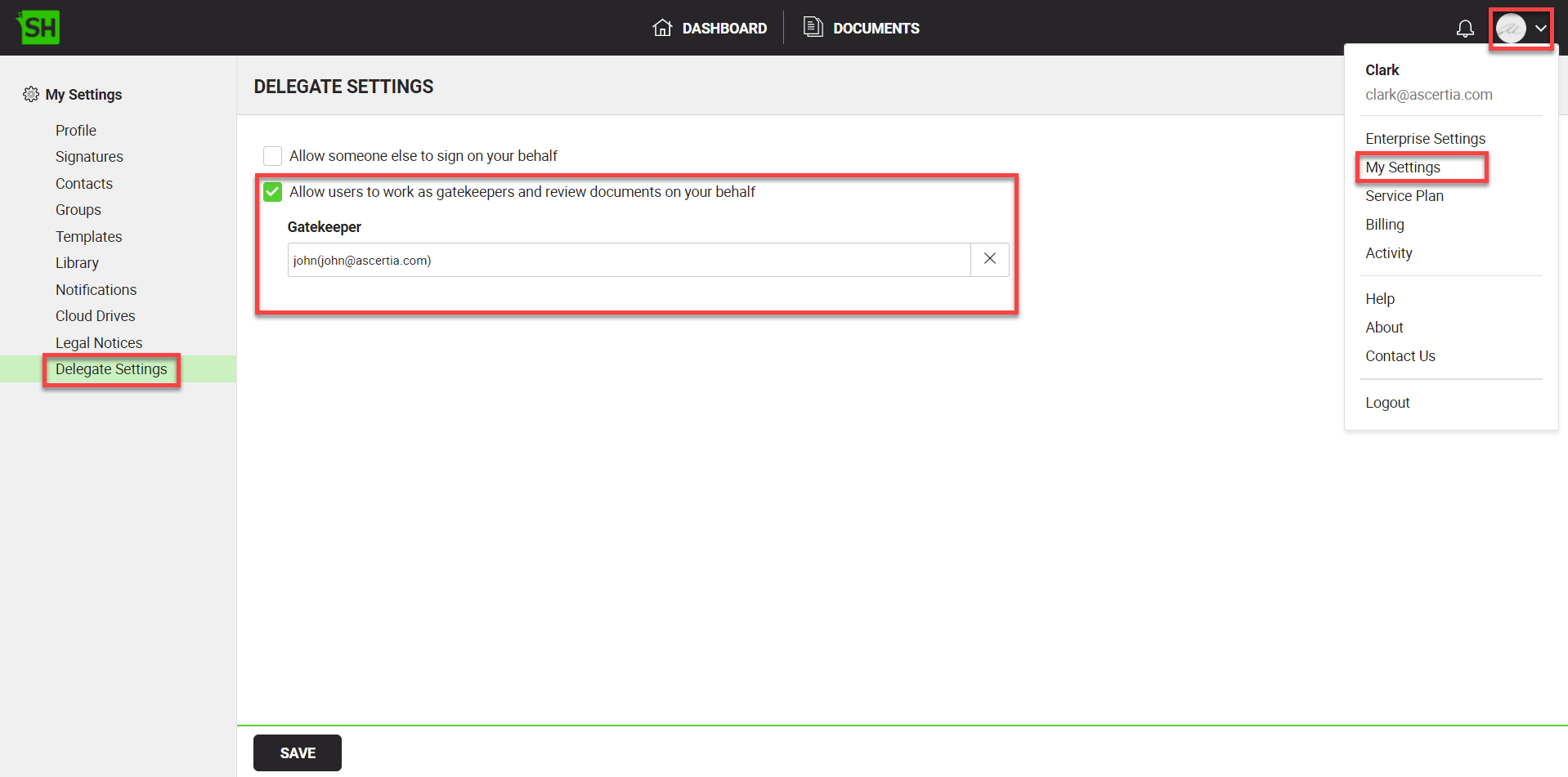Open Profile settings in sidebar
This screenshot has width=1568, height=777.
point(76,131)
